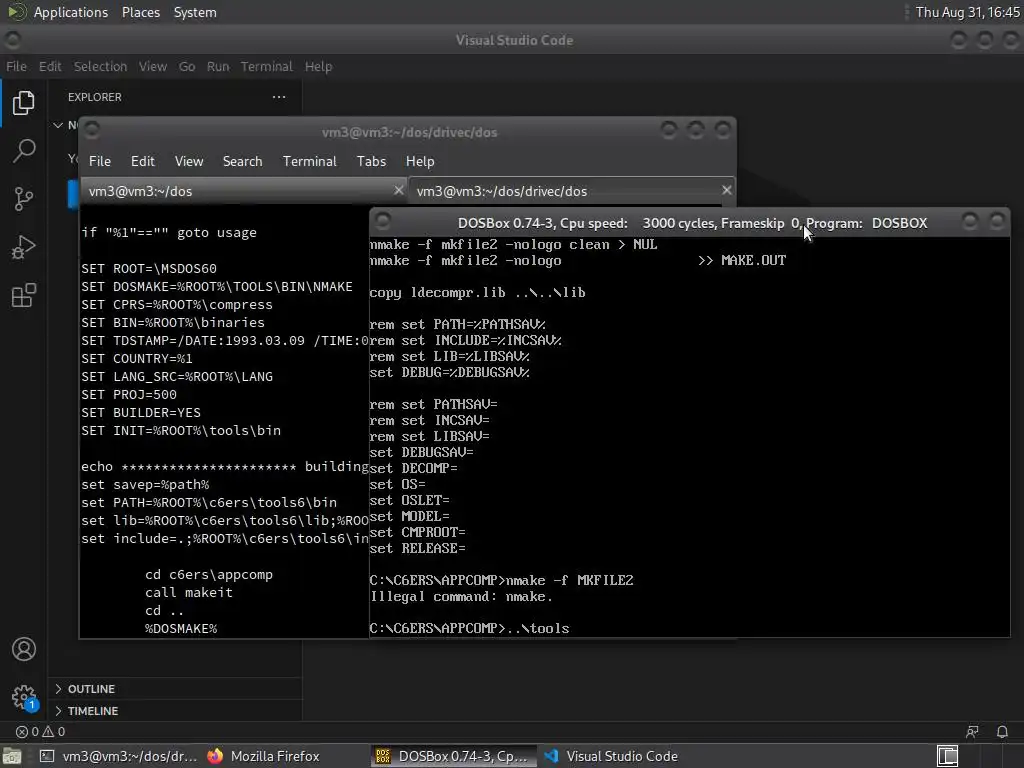Open the DOSBox window menu button
This screenshot has height=768, width=1024.
click(383, 221)
